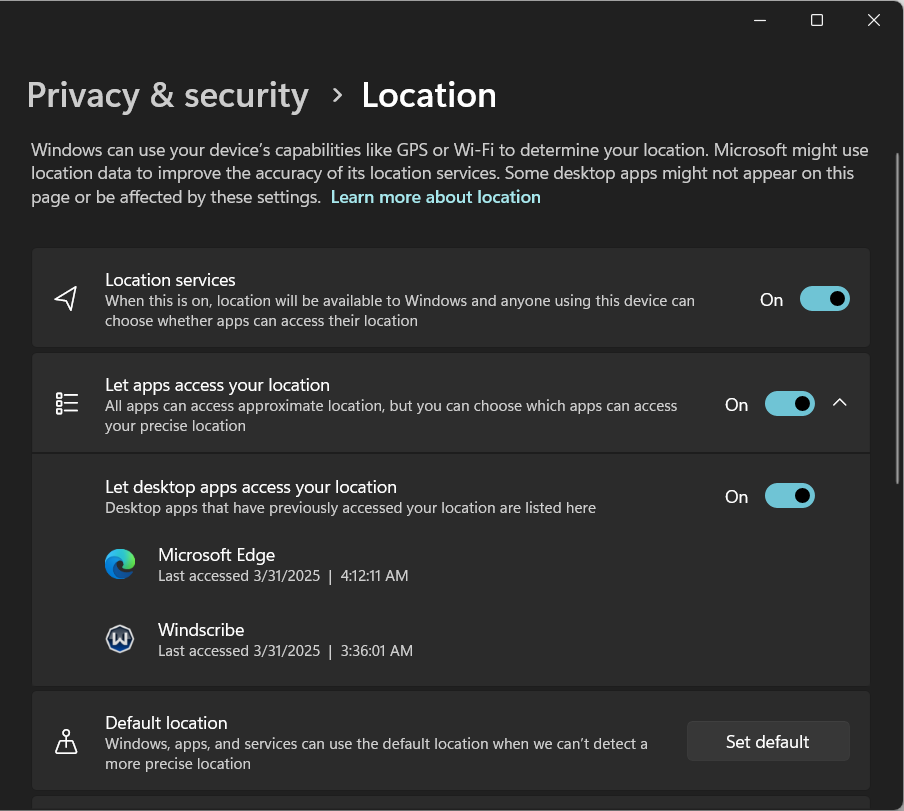Click the app list icon beside Let apps access
The width and height of the screenshot is (904, 811).
[x=66, y=404]
